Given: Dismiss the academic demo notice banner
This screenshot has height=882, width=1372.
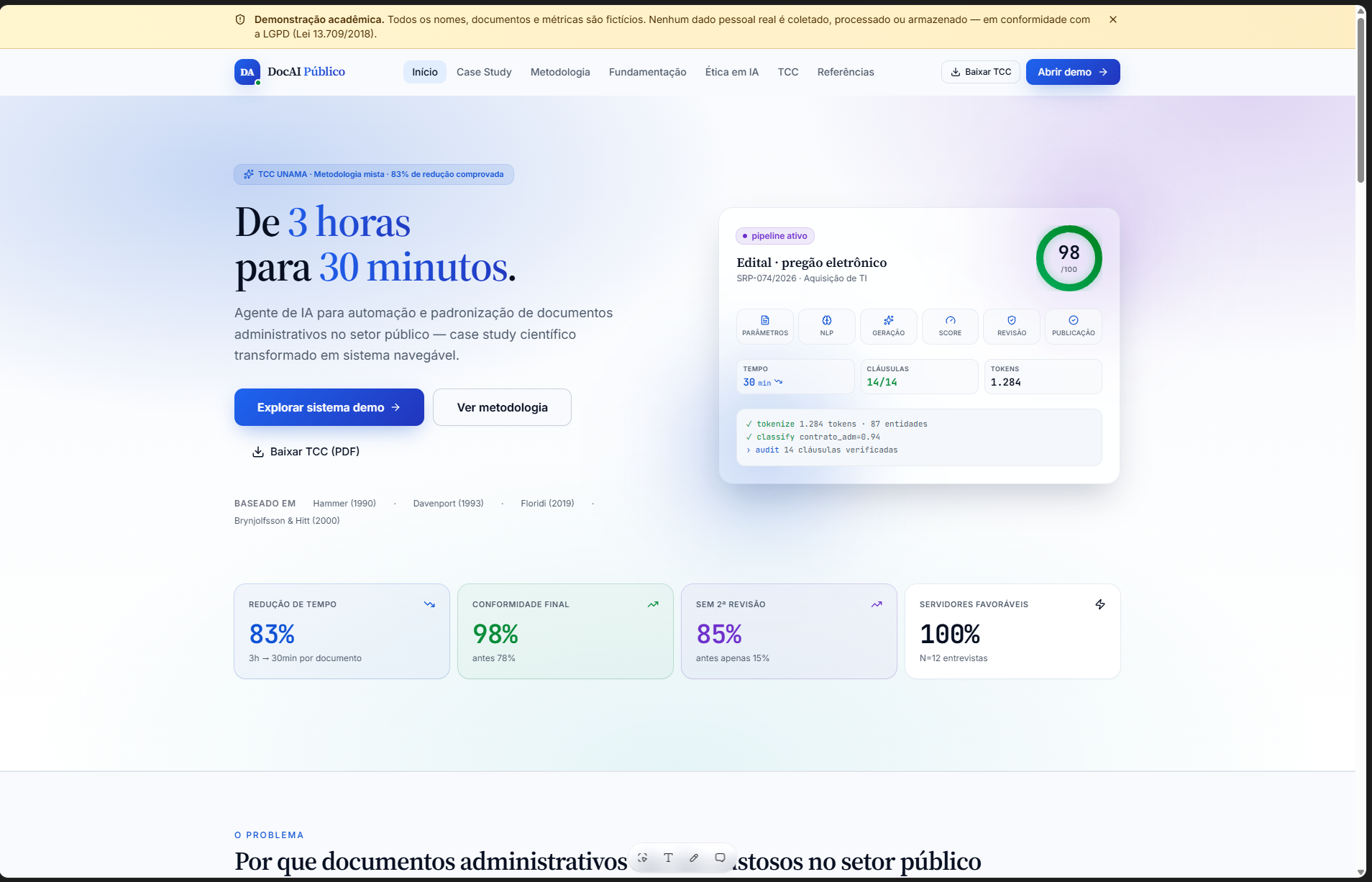Looking at the screenshot, I should click(1112, 19).
